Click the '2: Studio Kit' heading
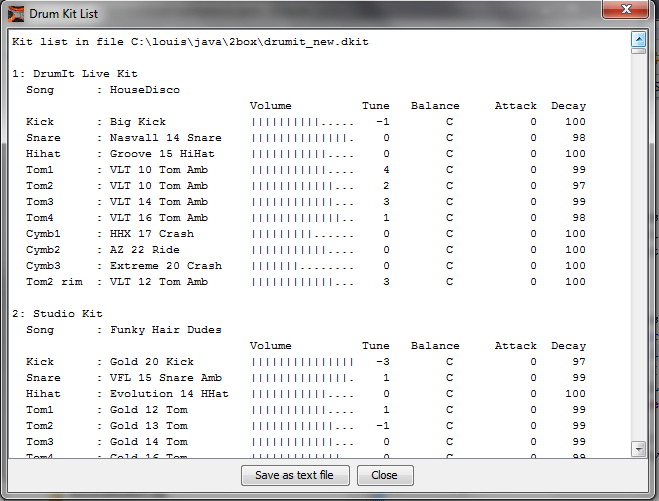 [x=57, y=314]
